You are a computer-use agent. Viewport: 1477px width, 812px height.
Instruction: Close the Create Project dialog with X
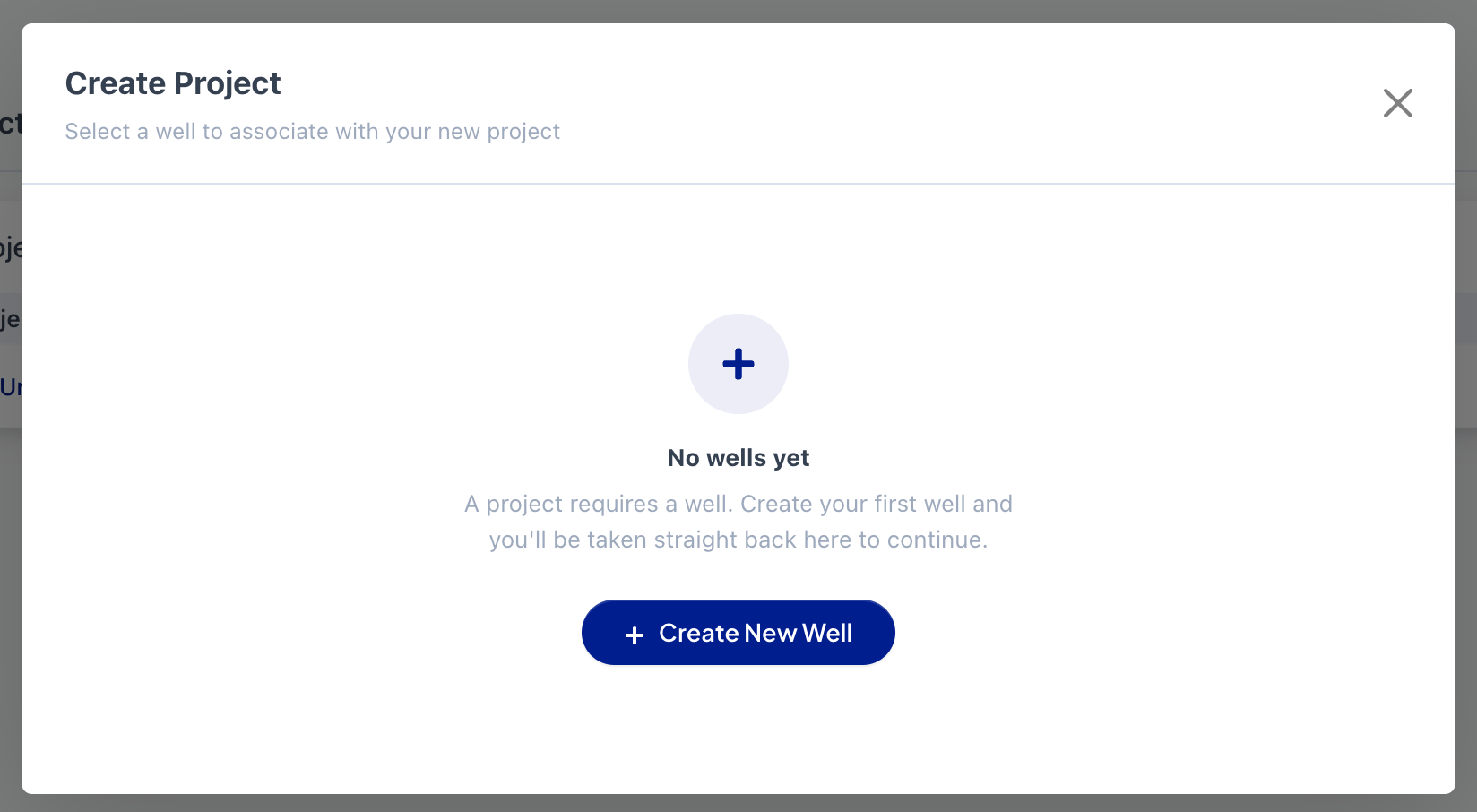(x=1397, y=103)
